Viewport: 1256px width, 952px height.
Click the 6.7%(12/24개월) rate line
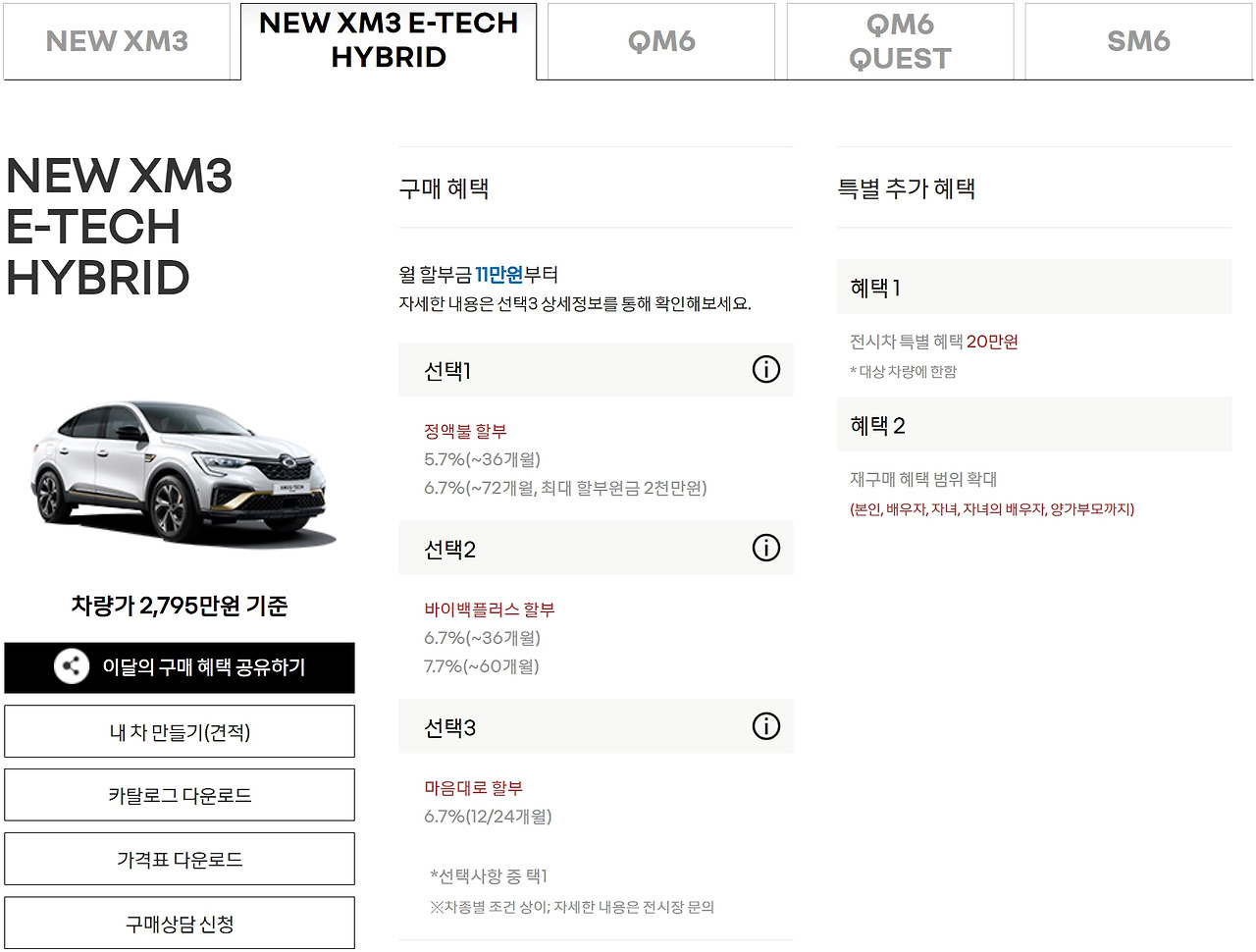pos(488,817)
